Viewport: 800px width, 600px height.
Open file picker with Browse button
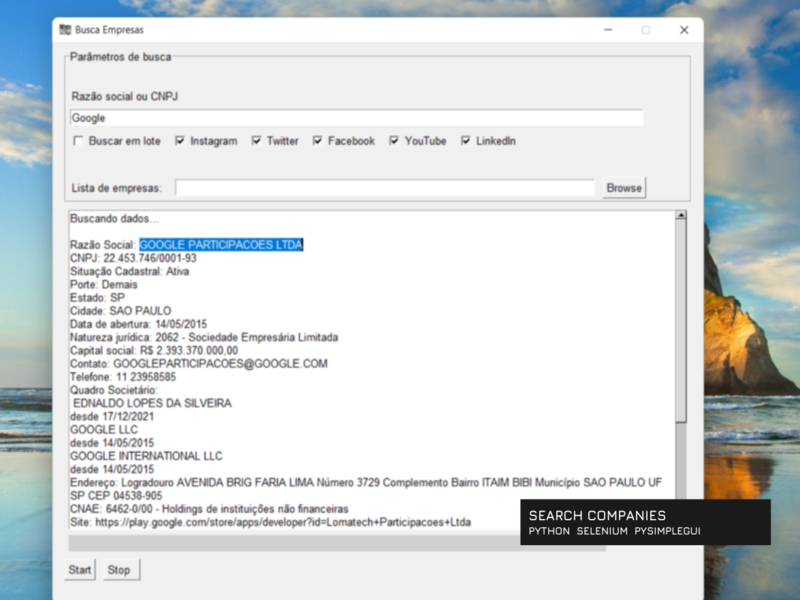[624, 188]
